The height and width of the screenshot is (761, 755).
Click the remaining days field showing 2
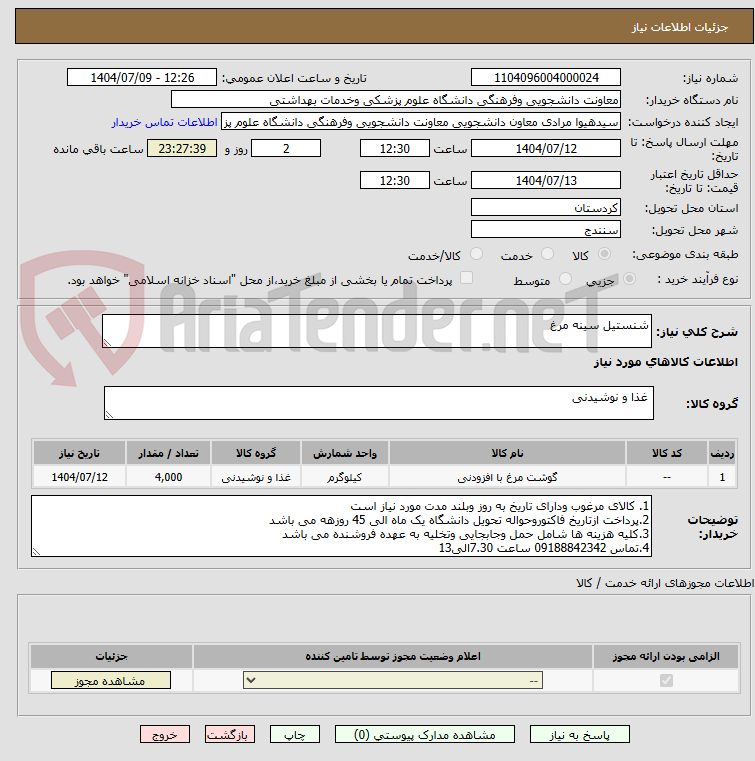pyautogui.click(x=286, y=148)
